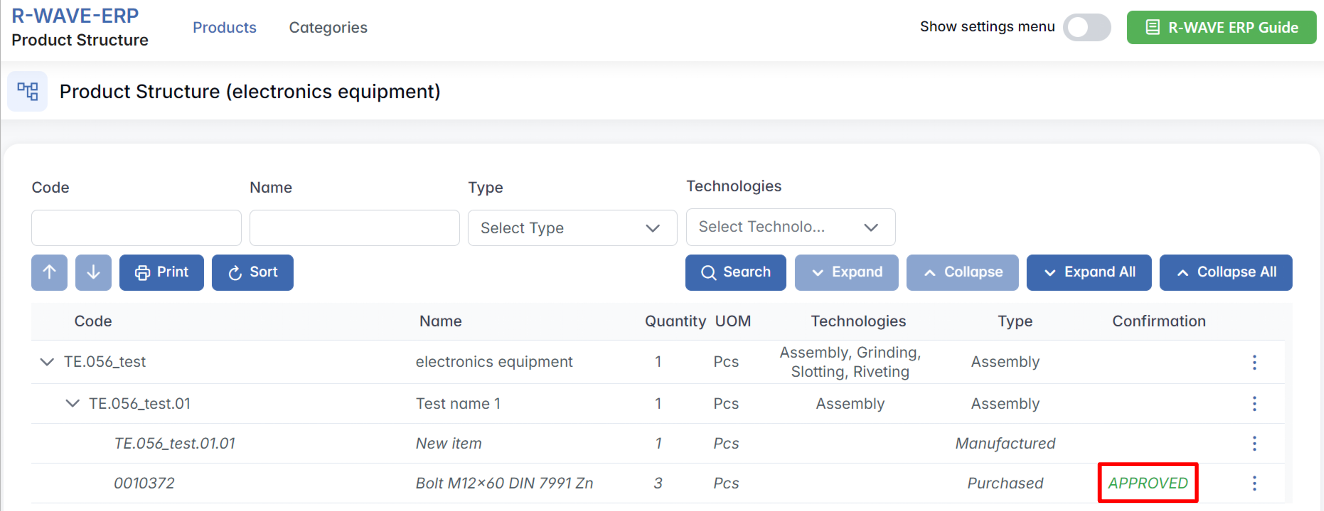Click the product structure tree icon
The width and height of the screenshot is (1324, 511).
click(28, 92)
